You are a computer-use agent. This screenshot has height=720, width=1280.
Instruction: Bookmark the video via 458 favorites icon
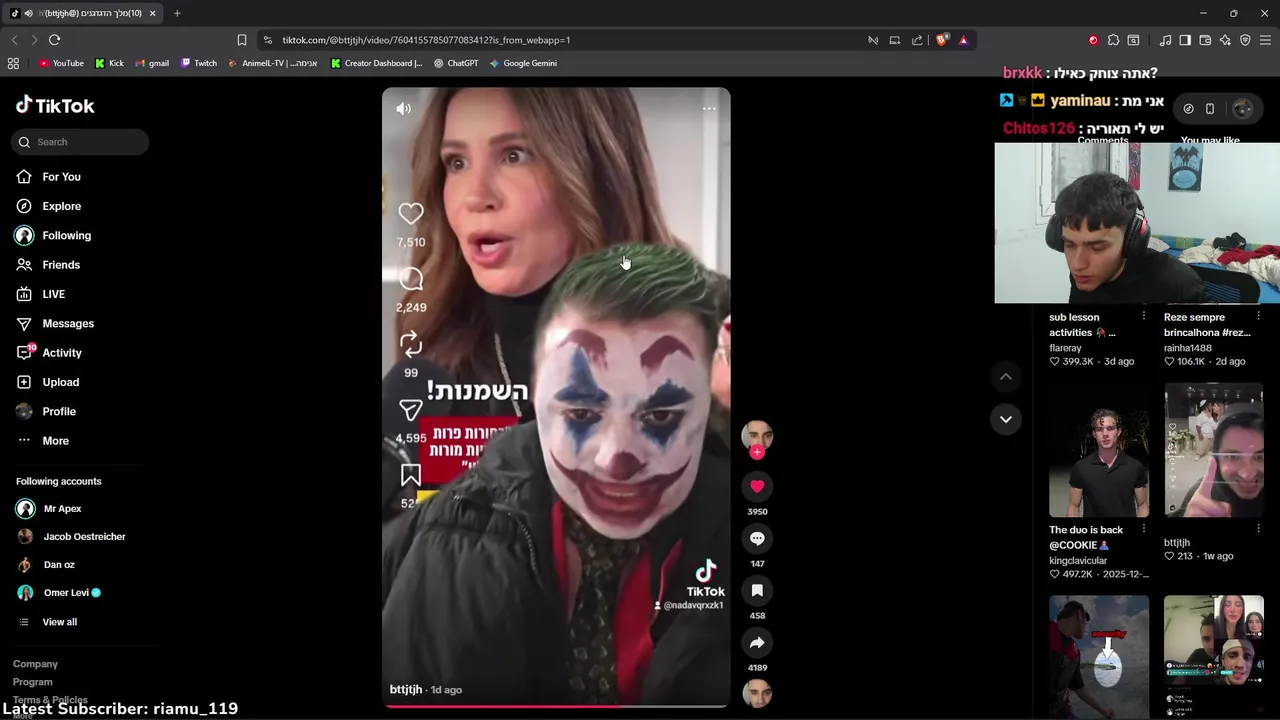757,590
